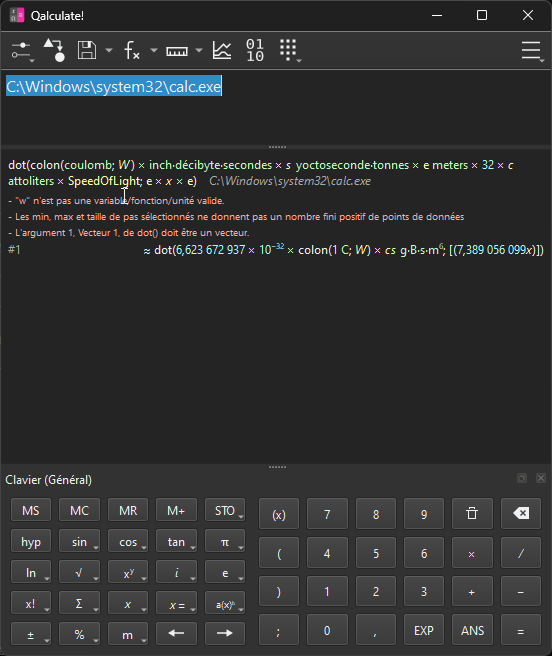Open the units ruler icon
The width and height of the screenshot is (552, 656).
(x=177, y=51)
